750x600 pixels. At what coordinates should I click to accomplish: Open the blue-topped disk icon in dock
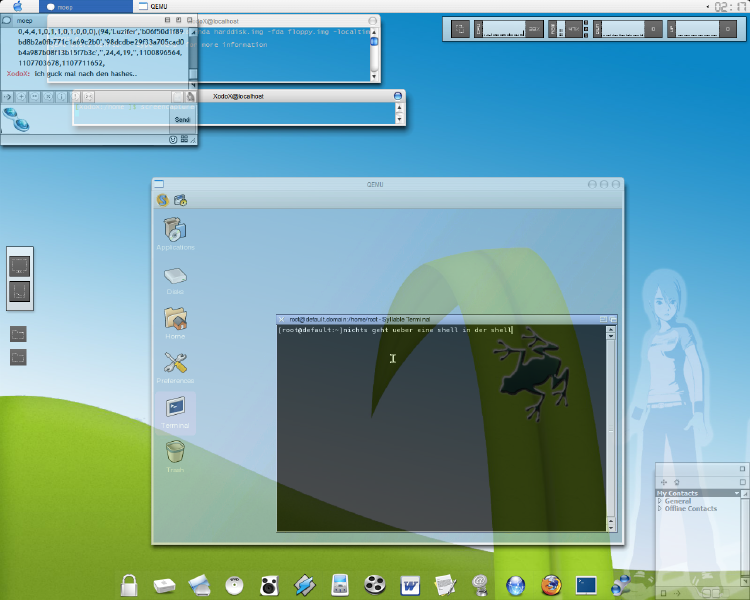click(199, 585)
